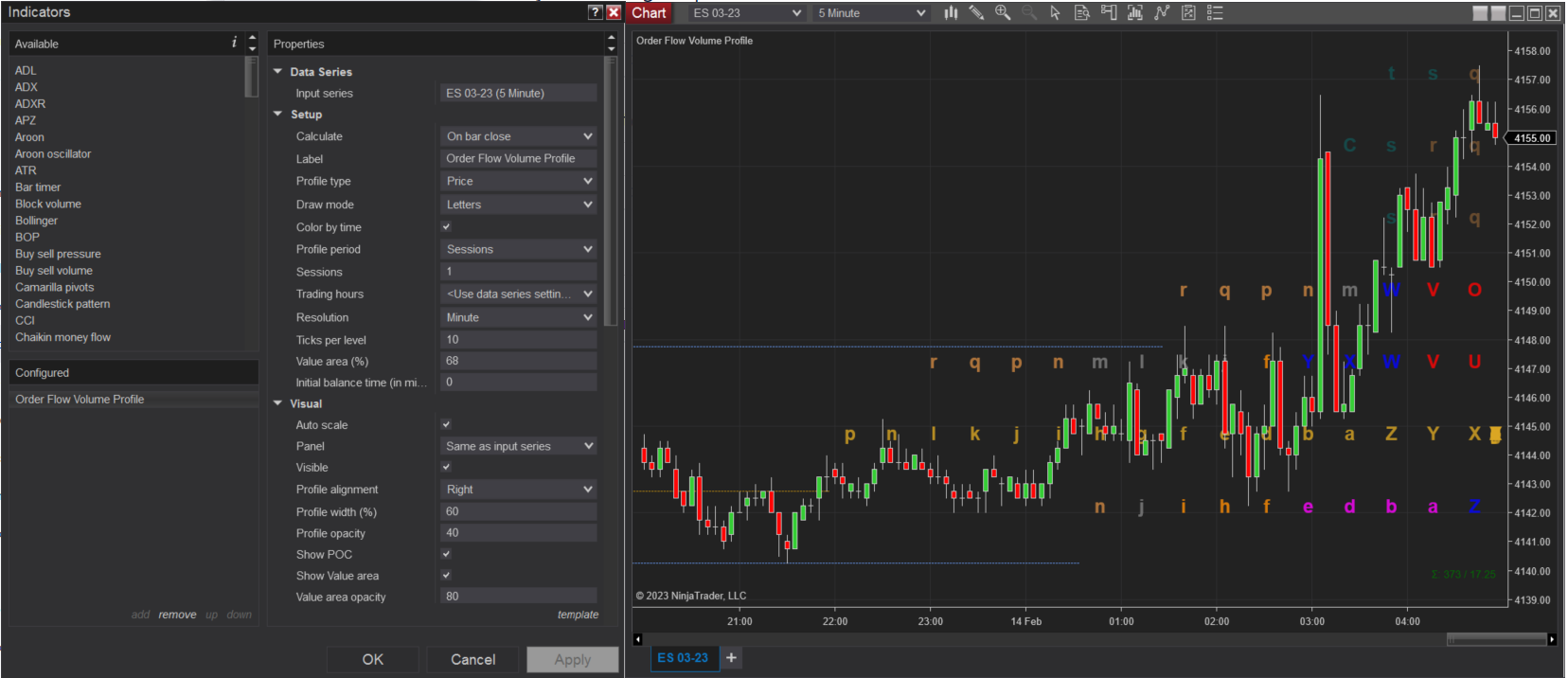Click the Profile opacity field
Screen dimensions: 1568x678
tap(519, 532)
